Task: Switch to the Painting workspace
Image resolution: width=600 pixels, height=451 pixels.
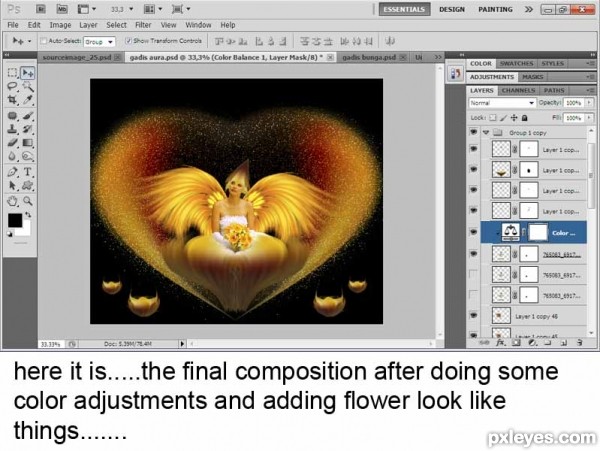Action: 495,10
